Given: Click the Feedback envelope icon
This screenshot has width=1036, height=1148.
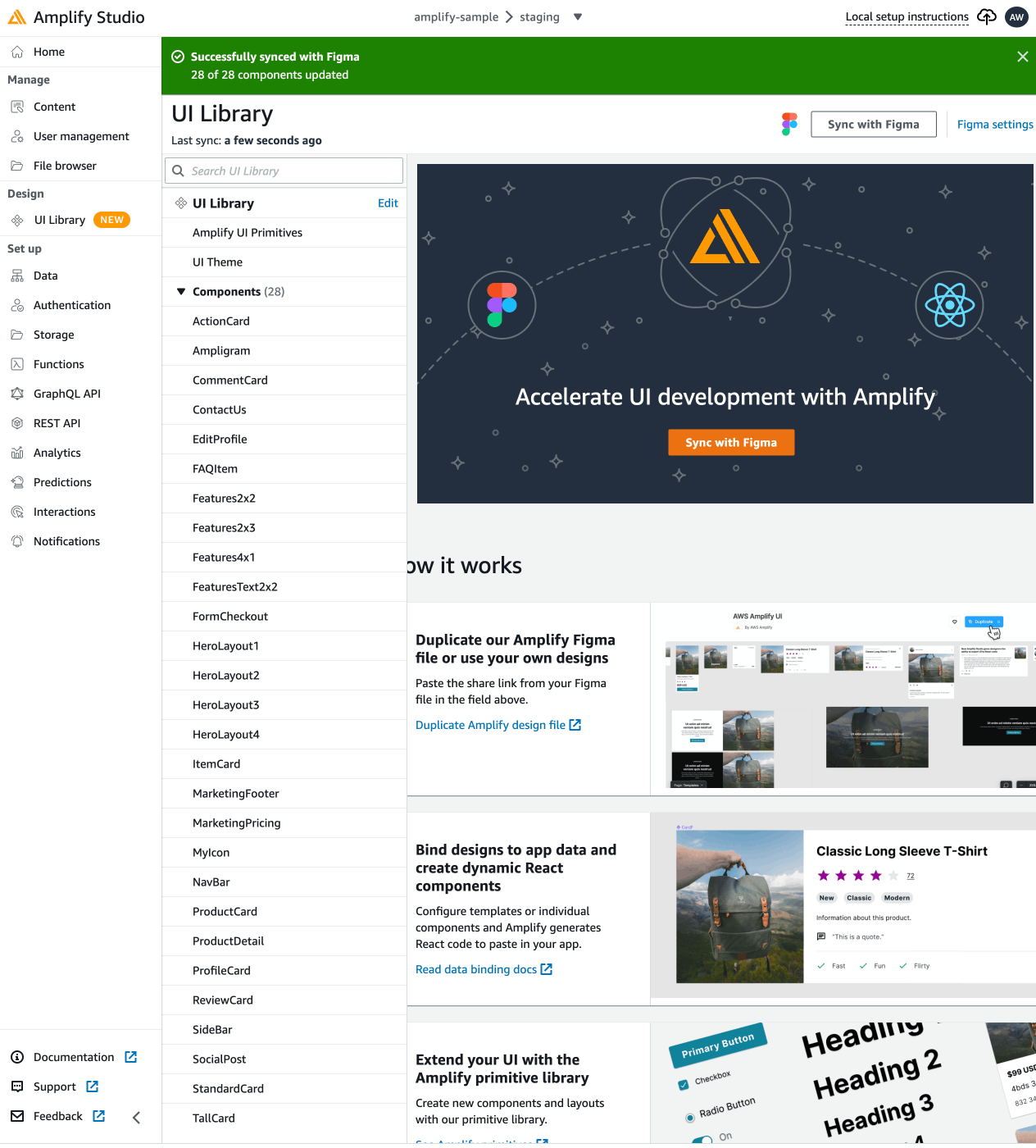Looking at the screenshot, I should 17,1116.
